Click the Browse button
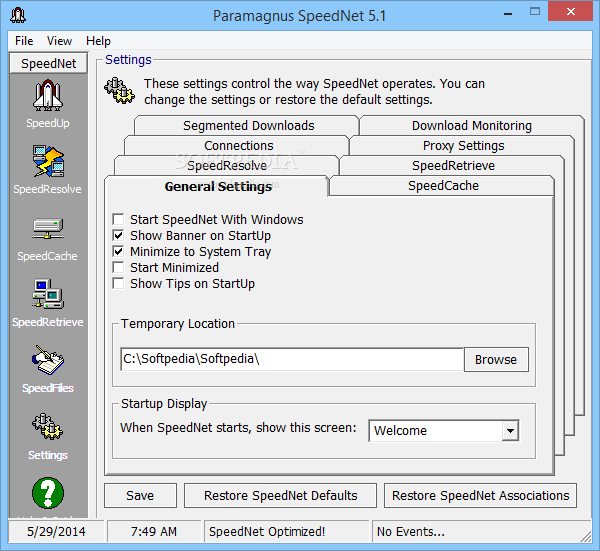600x551 pixels. (x=496, y=360)
